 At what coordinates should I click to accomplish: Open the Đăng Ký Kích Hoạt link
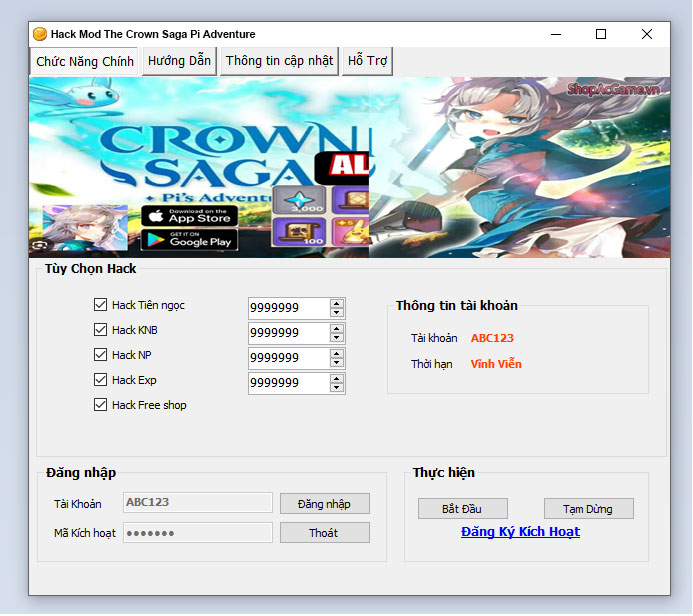click(520, 532)
